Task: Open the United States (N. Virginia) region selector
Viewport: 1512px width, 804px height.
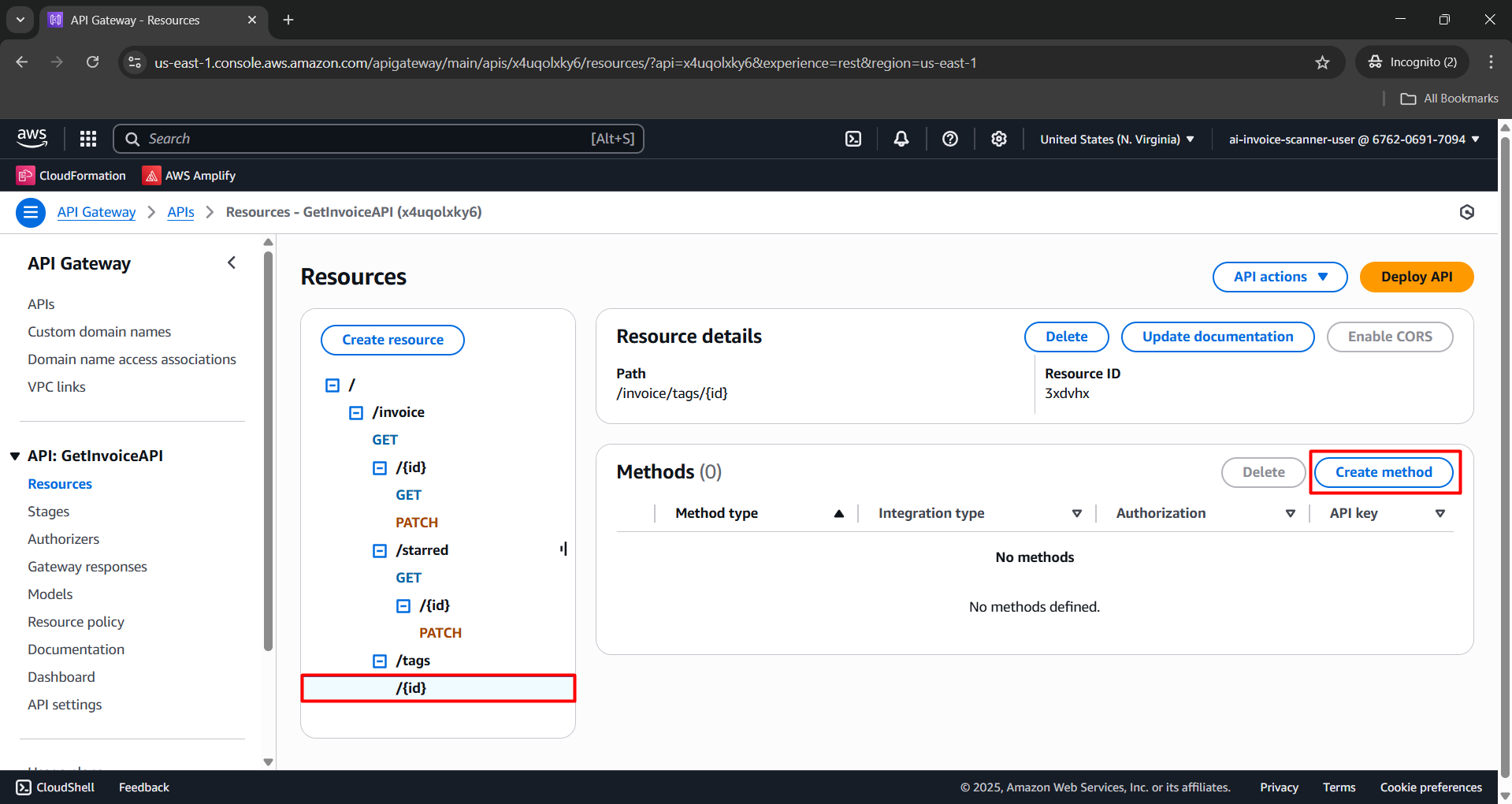Action: pyautogui.click(x=1116, y=140)
